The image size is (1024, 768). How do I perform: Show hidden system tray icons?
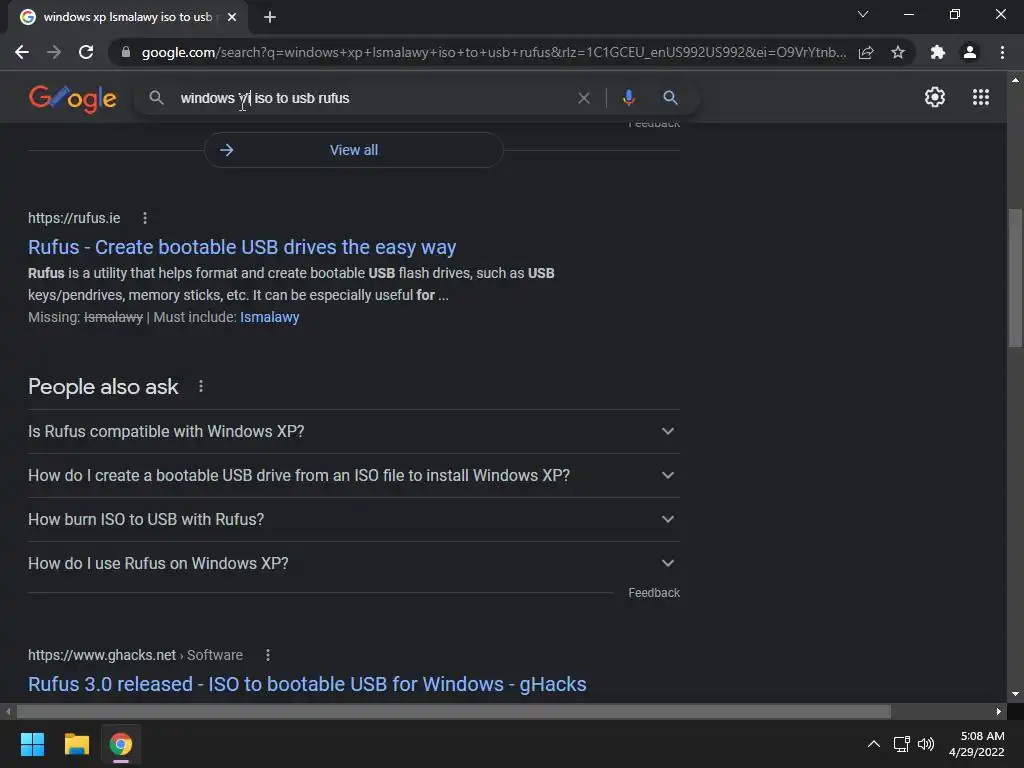click(x=874, y=744)
